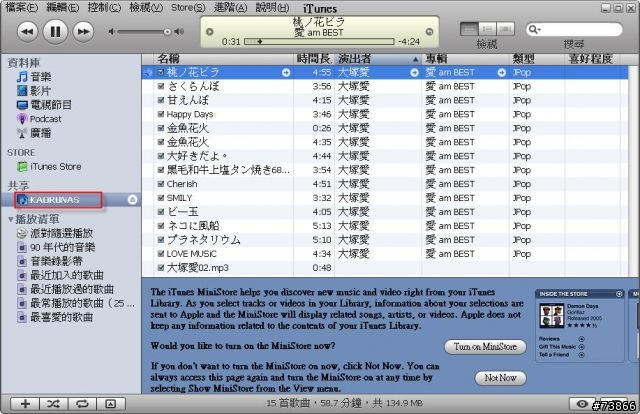The height and width of the screenshot is (414, 640).
Task: Uncheck the Cherish track checkbox
Action: (161, 184)
